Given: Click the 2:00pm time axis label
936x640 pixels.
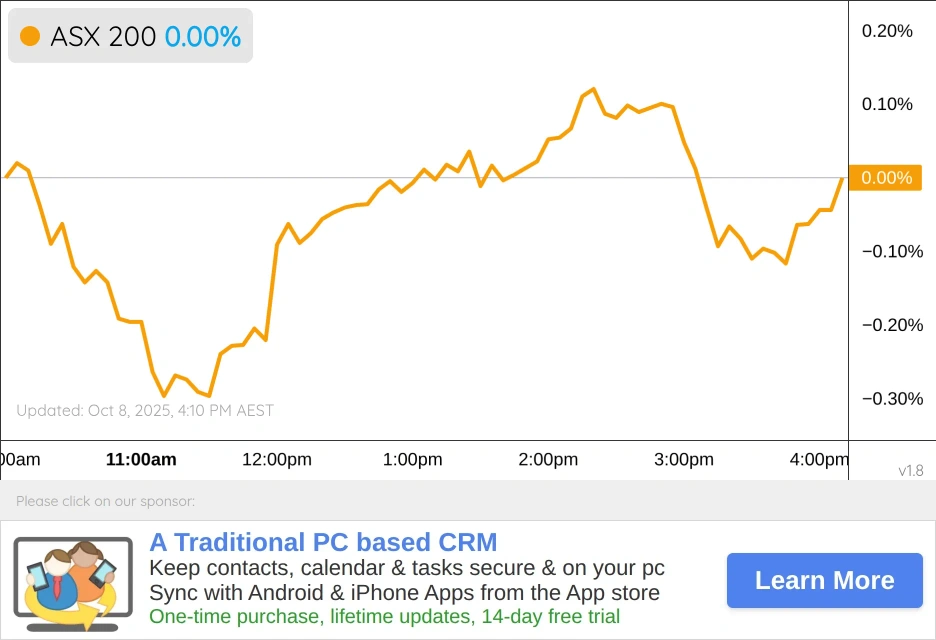Looking at the screenshot, I should click(548, 460).
